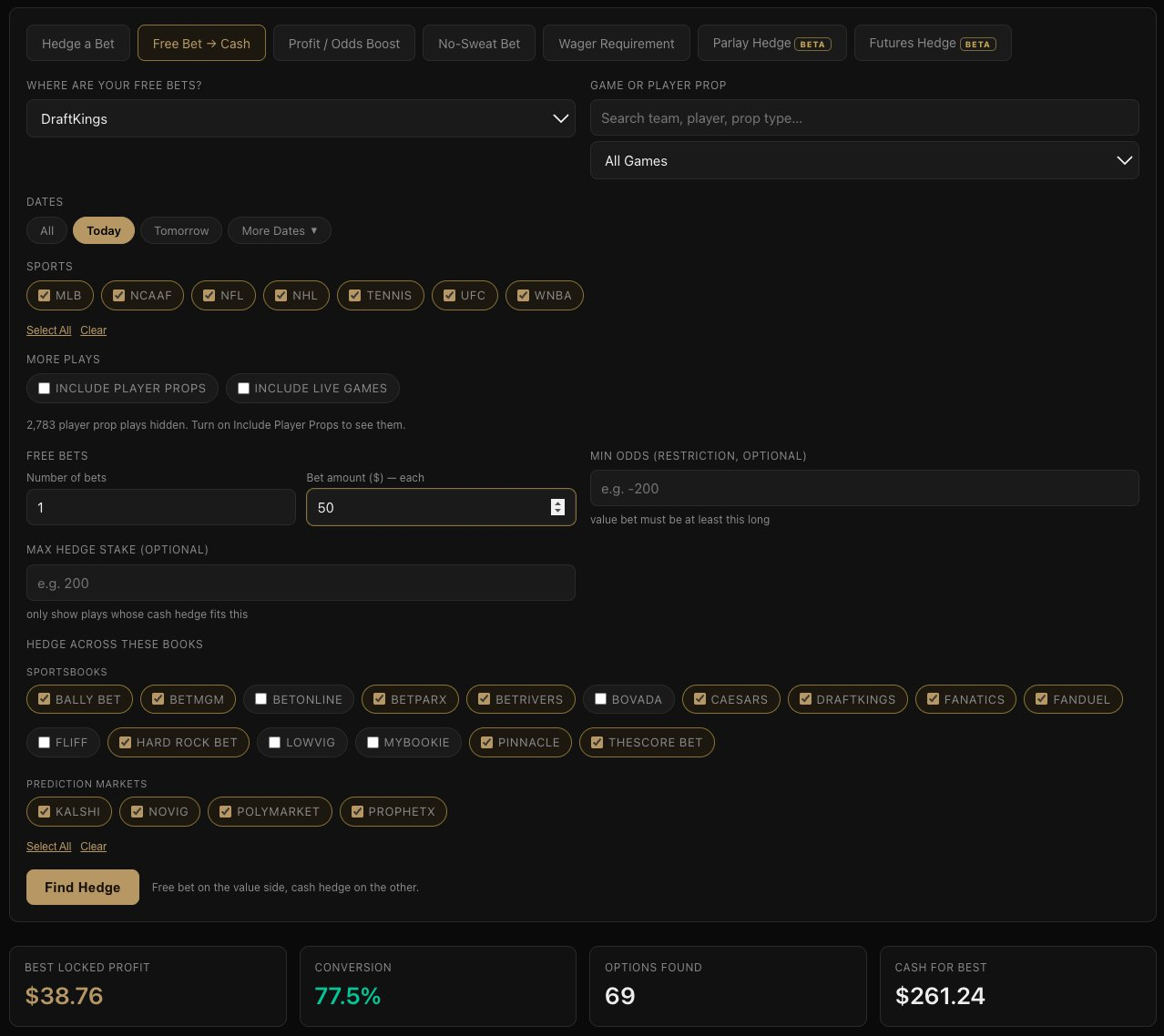
Task: Uncheck the NCAAF sport checkbox
Action: [x=118, y=295]
